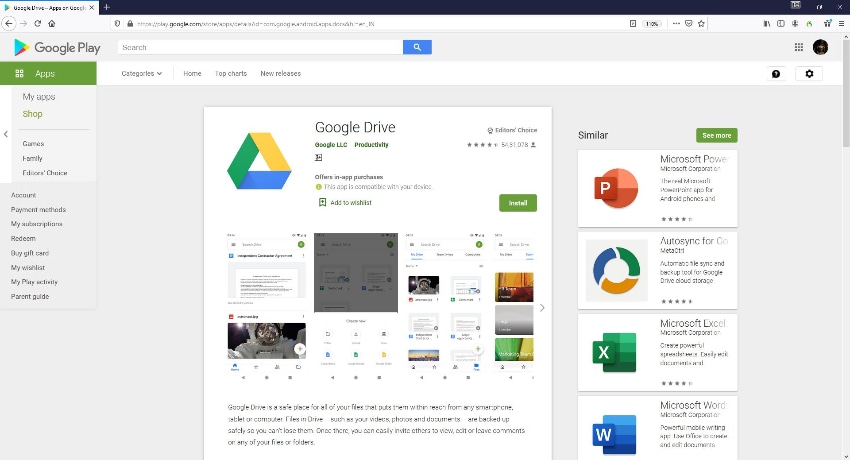Reload the page with refresh icon

(x=37, y=23)
